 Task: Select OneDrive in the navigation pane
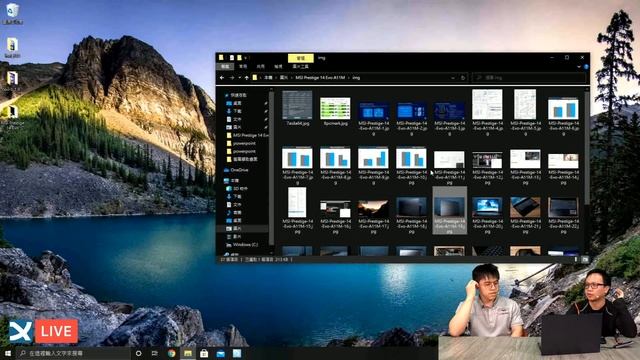pos(236,170)
